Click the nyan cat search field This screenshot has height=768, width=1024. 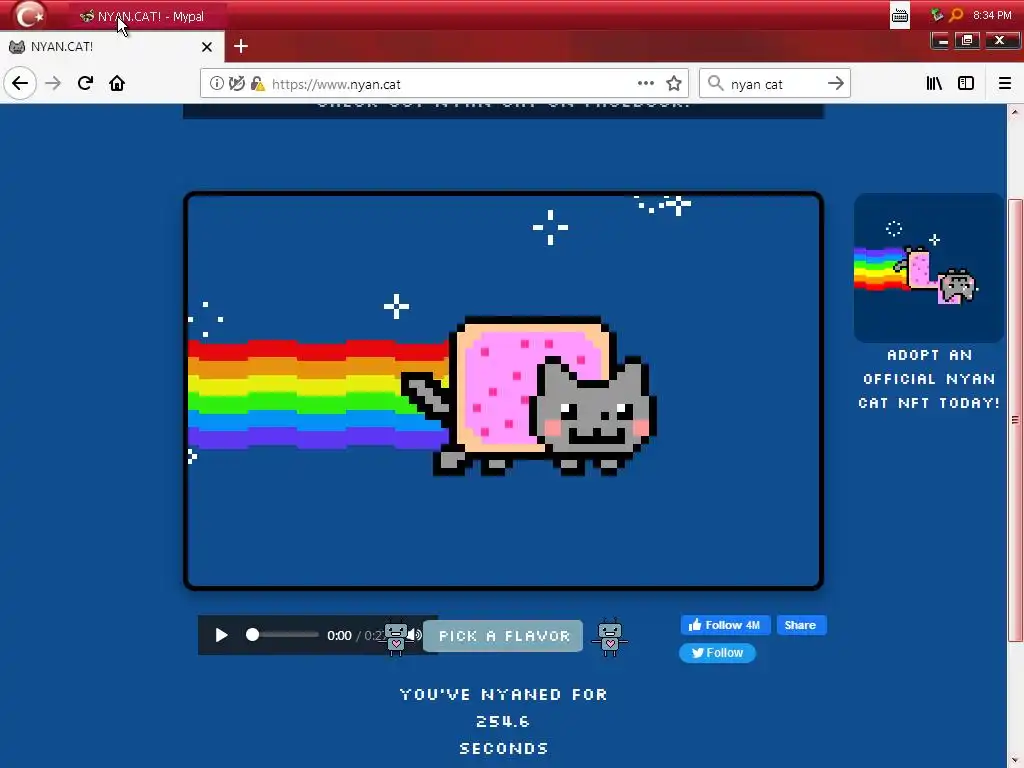point(775,84)
